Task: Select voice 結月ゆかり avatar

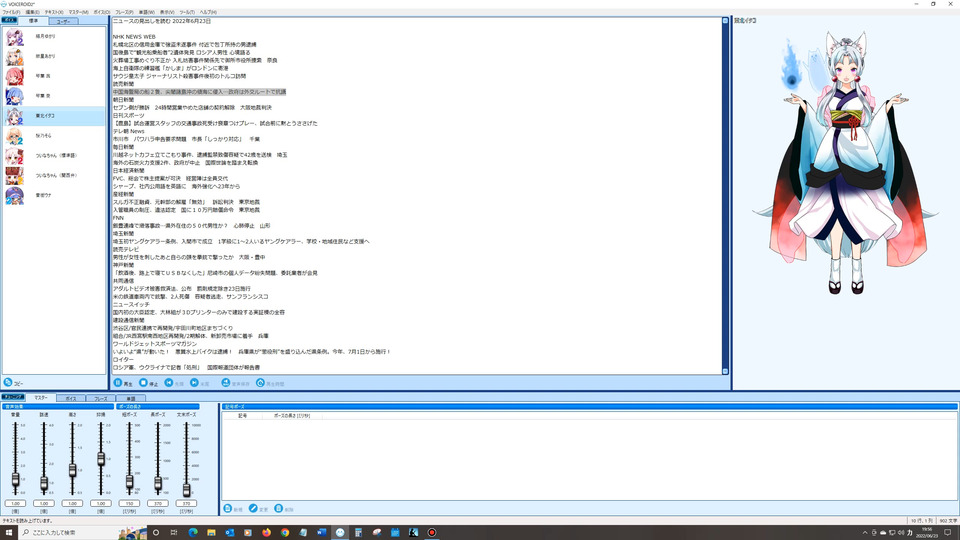Action: [x=15, y=37]
